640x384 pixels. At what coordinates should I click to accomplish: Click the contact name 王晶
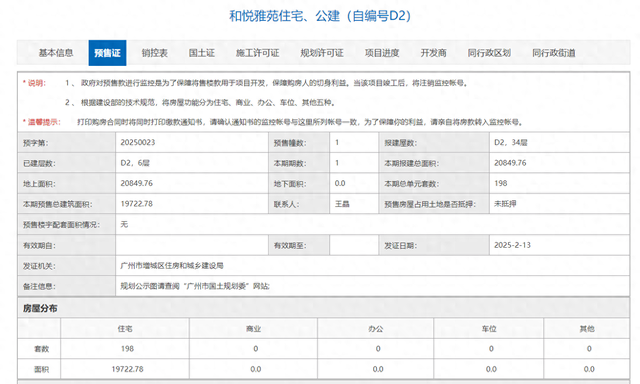(342, 204)
